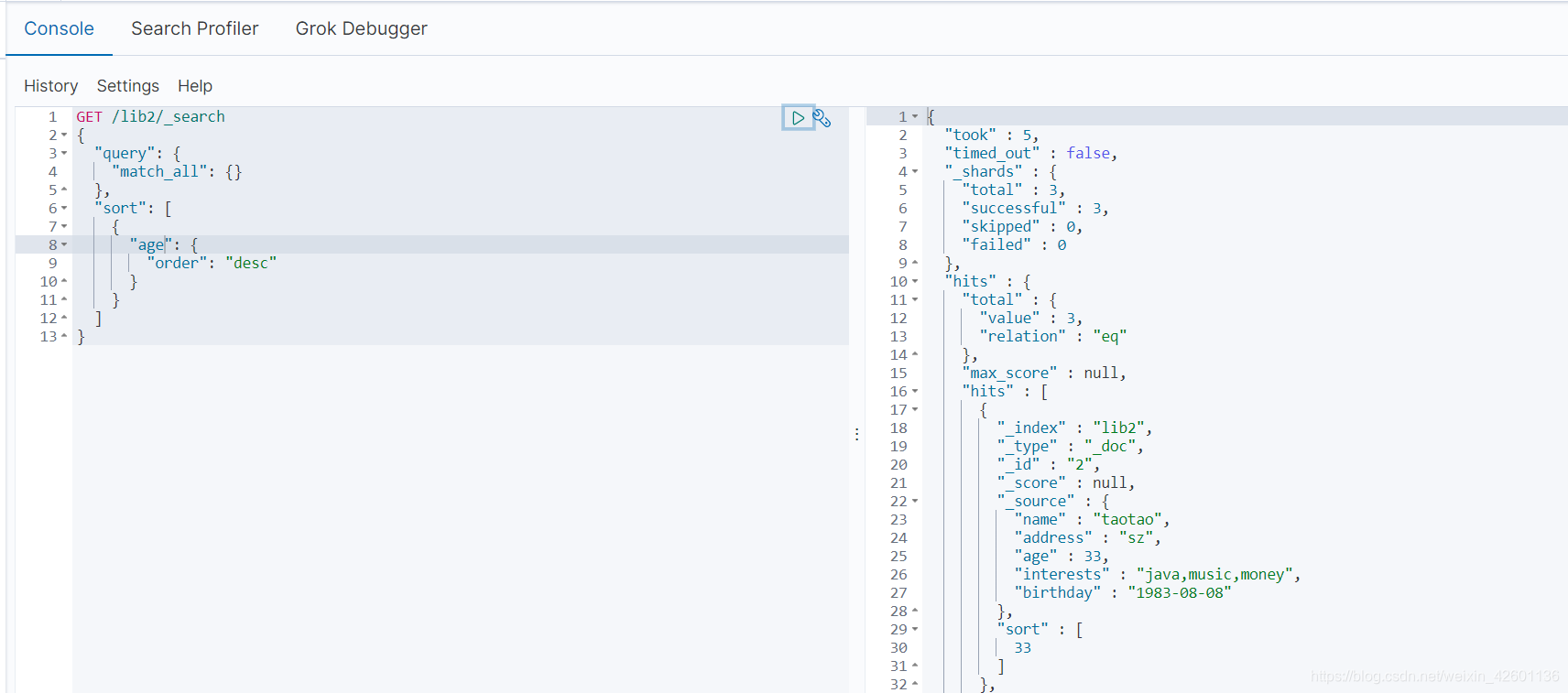Image resolution: width=1568 pixels, height=693 pixels.
Task: Click the GET /lib2/_search request line
Action: [x=150, y=116]
